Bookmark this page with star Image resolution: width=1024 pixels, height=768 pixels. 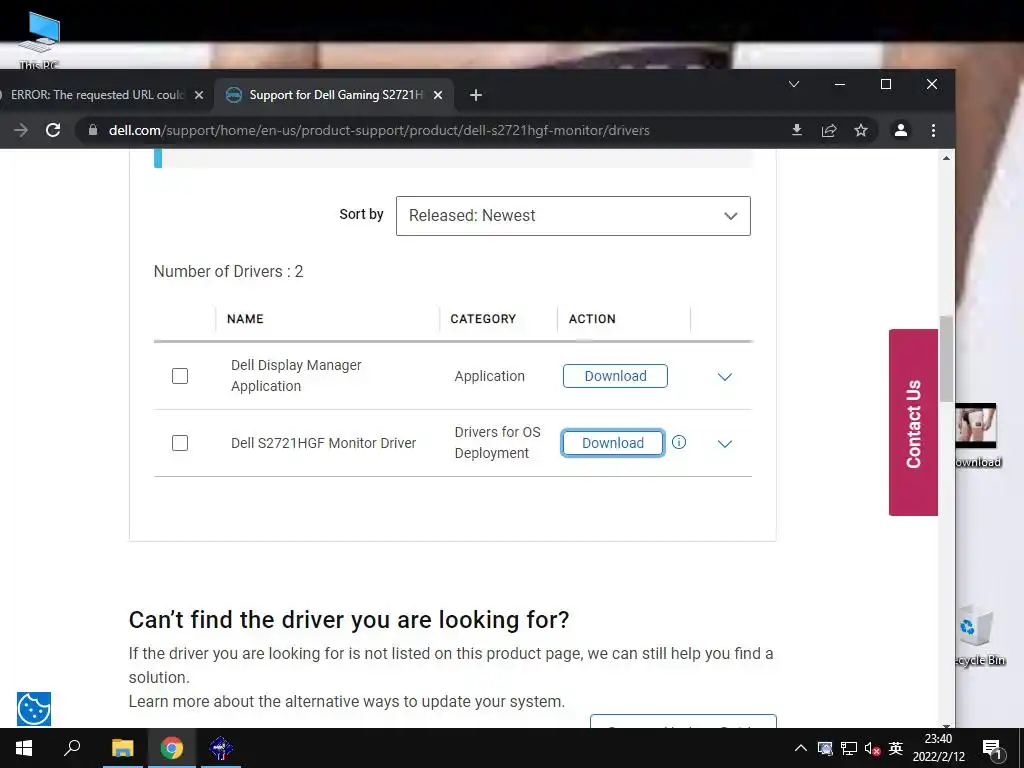(x=861, y=130)
